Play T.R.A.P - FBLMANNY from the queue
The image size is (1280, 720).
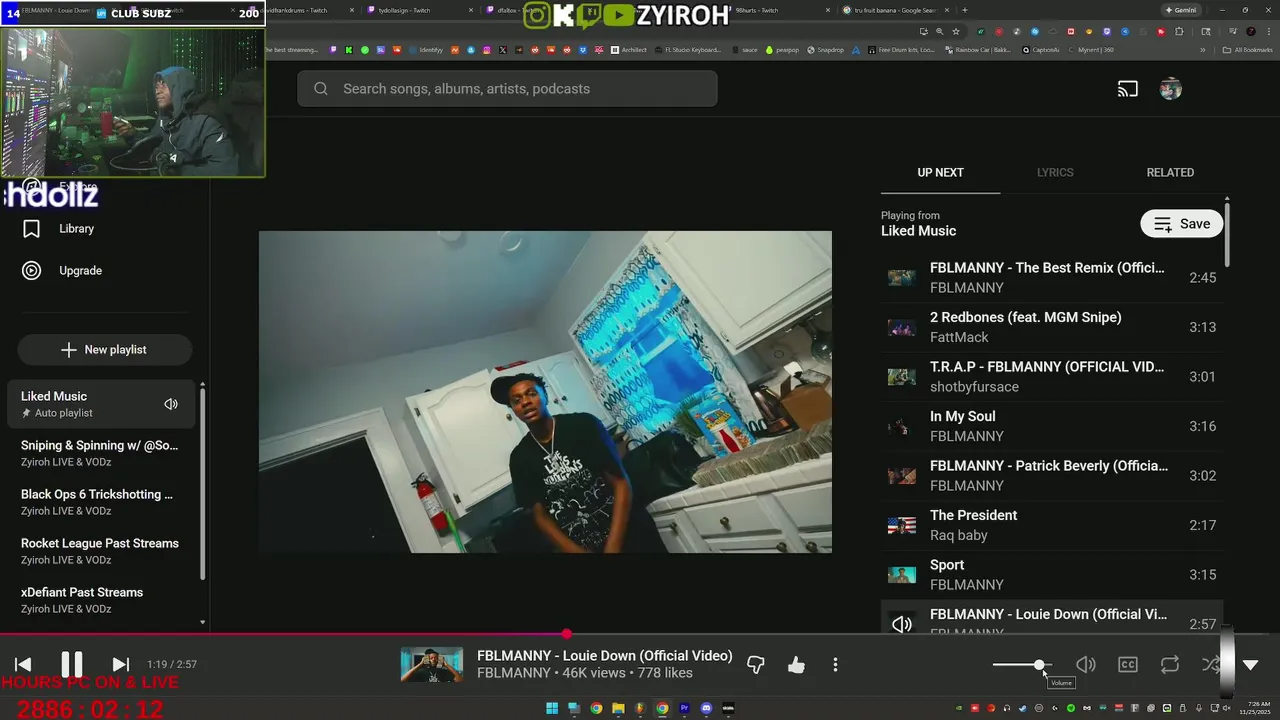coord(1051,377)
